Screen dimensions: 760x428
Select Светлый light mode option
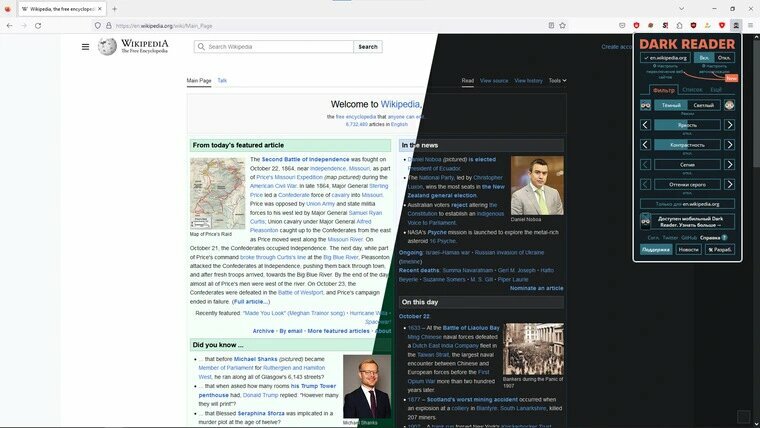pos(704,105)
